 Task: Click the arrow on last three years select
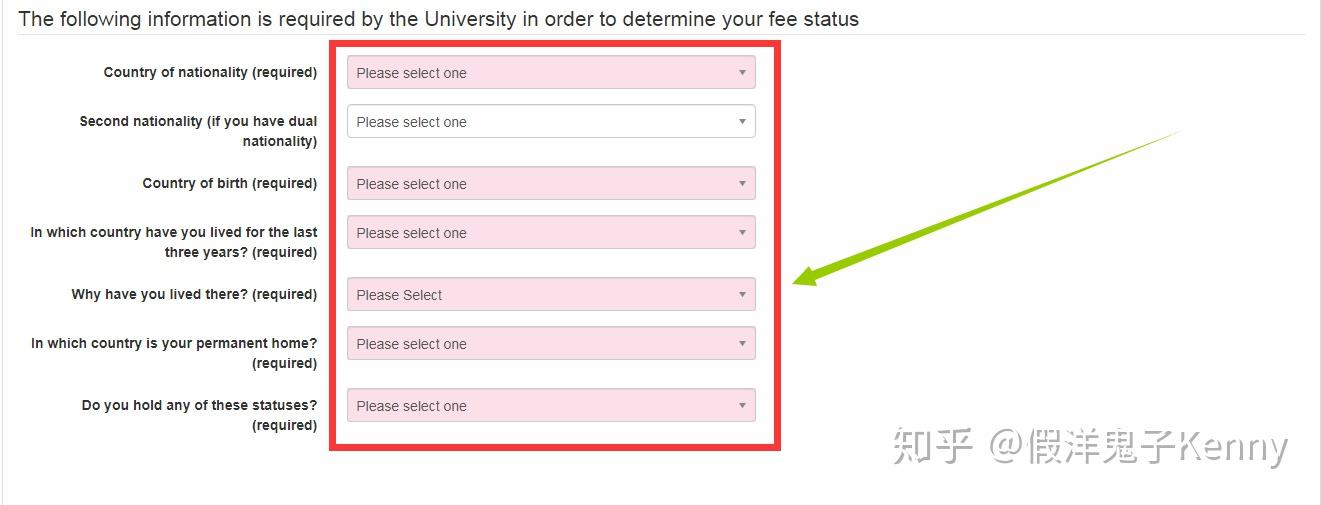coord(742,233)
